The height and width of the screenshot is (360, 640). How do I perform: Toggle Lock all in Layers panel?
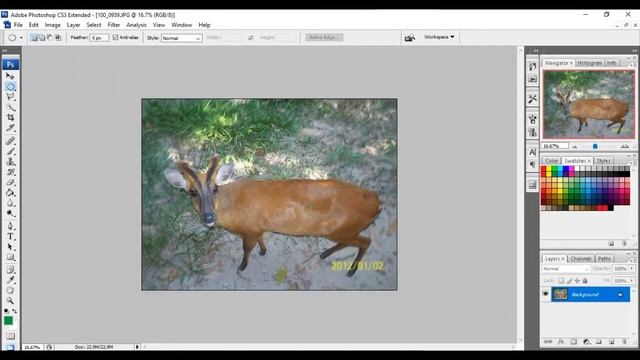pyautogui.click(x=585, y=281)
